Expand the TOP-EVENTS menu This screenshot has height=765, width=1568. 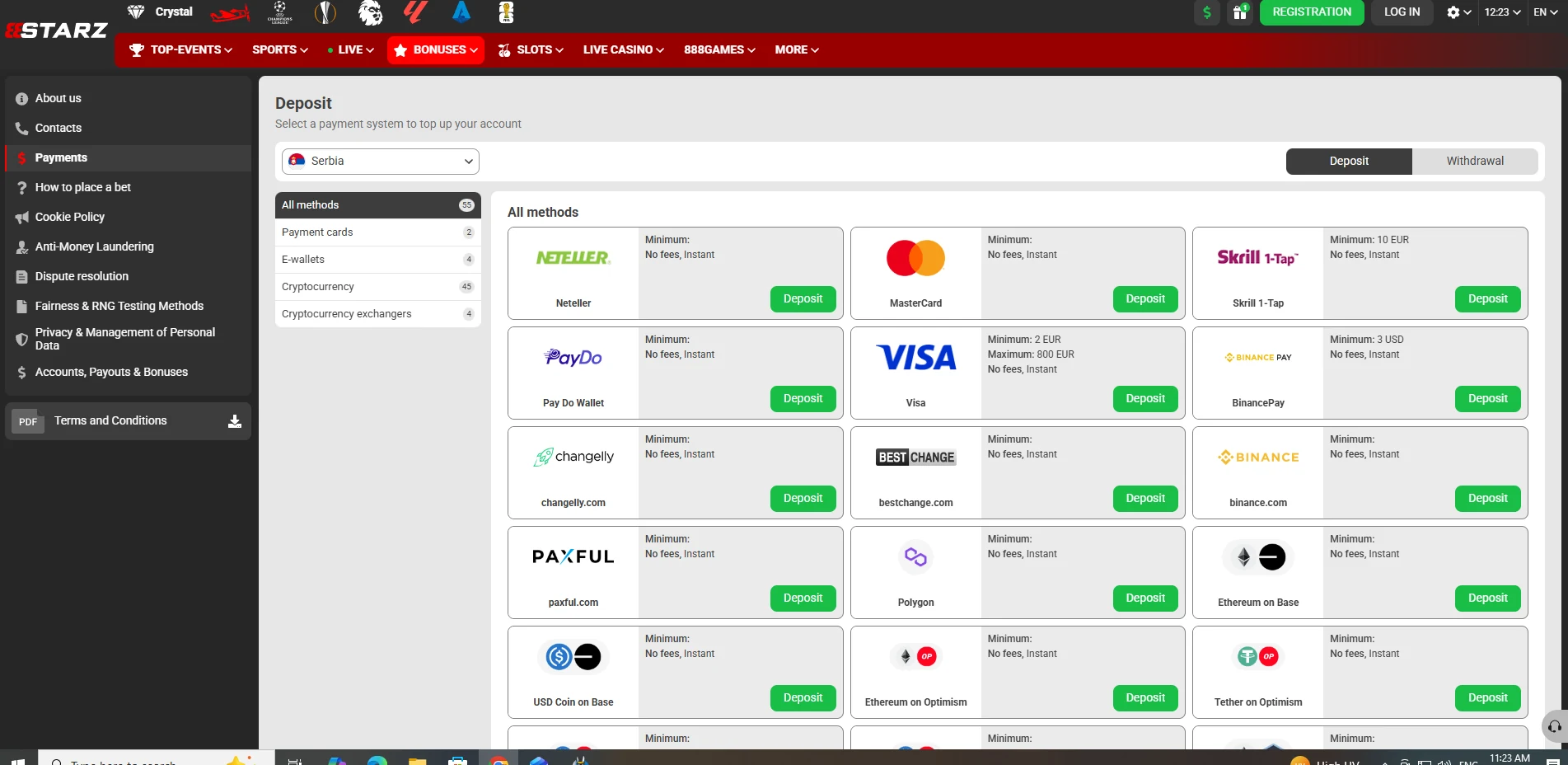click(181, 50)
